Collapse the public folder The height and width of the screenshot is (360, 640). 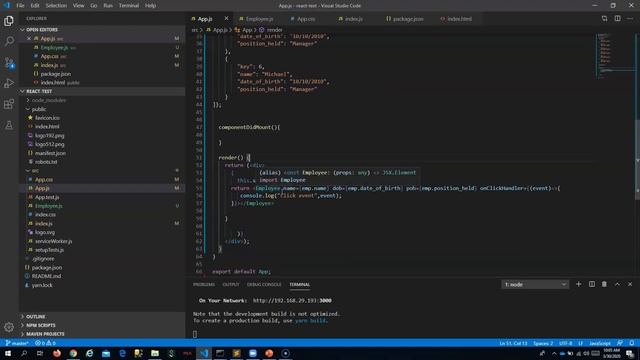(39, 109)
